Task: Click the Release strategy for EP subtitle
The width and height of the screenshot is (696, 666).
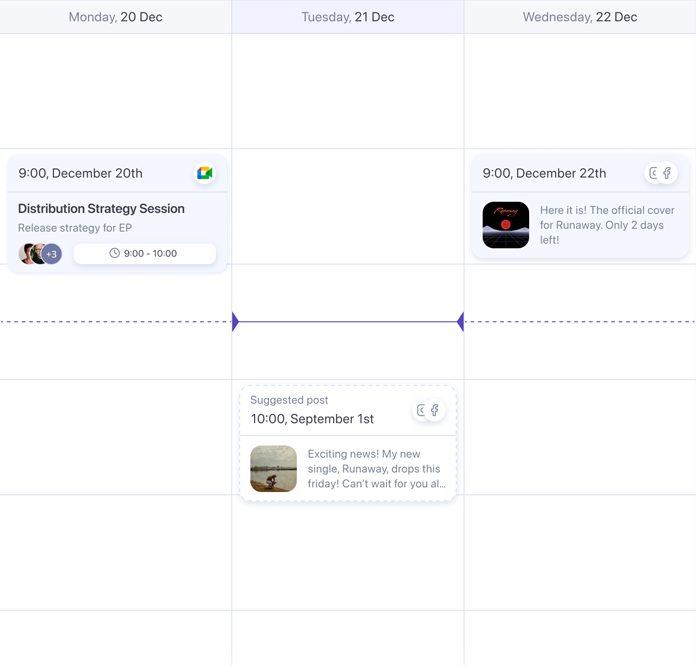Action: click(75, 228)
